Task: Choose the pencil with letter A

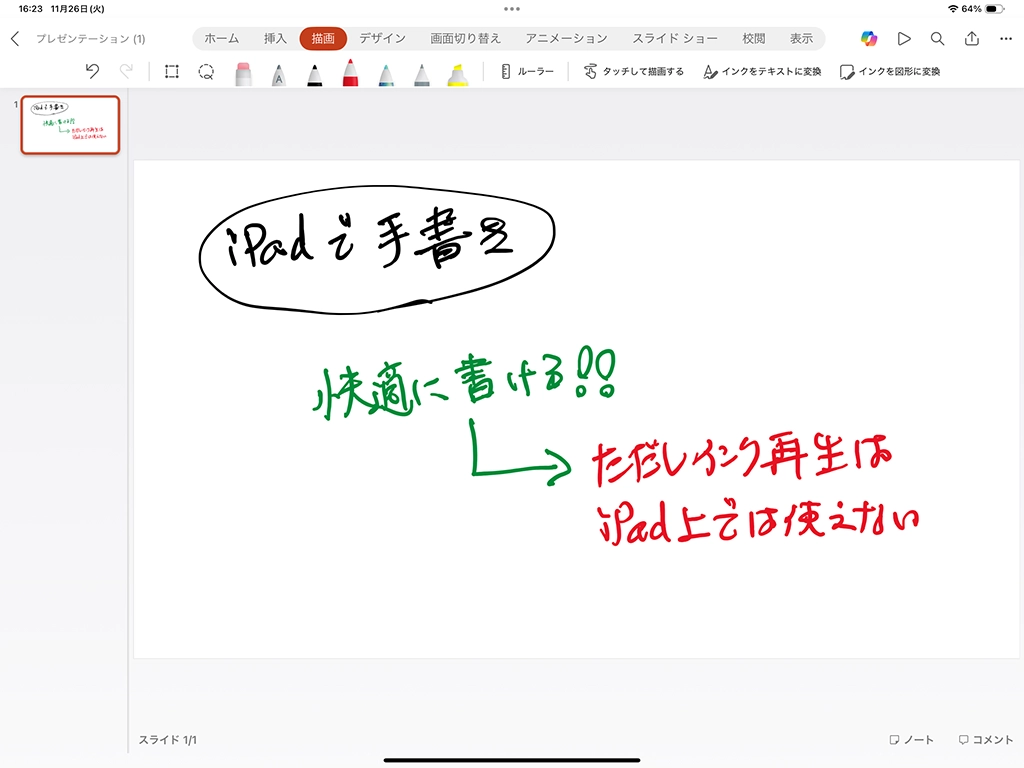Action: click(279, 74)
